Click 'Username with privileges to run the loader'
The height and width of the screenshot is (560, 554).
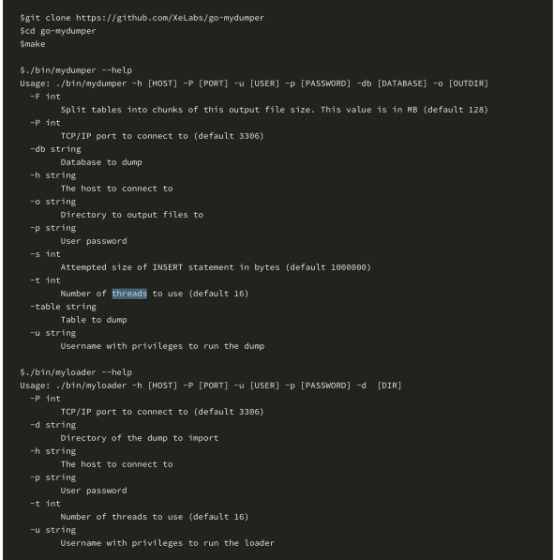click(x=168, y=543)
